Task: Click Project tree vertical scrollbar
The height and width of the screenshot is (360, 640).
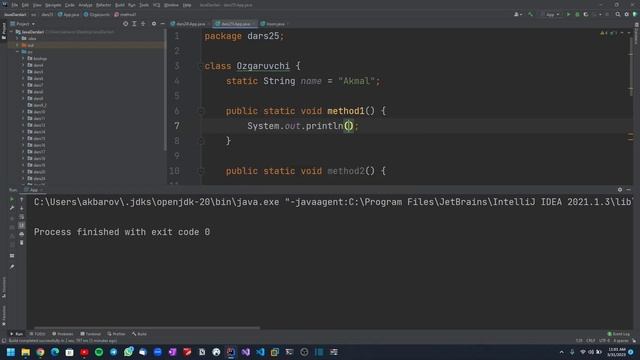Action: [165, 90]
